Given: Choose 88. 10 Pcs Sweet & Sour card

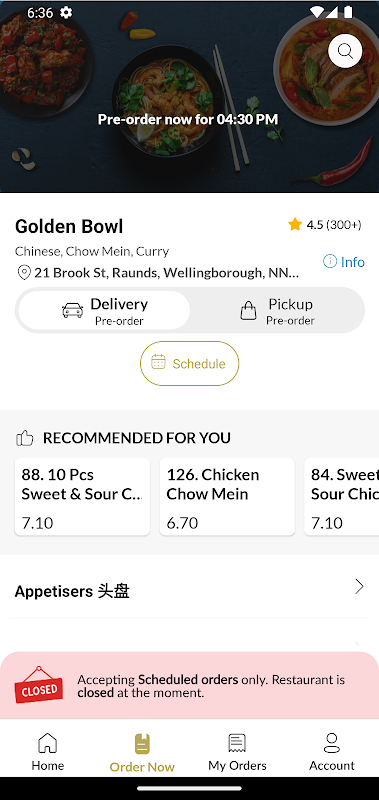Looking at the screenshot, I should coord(82,496).
